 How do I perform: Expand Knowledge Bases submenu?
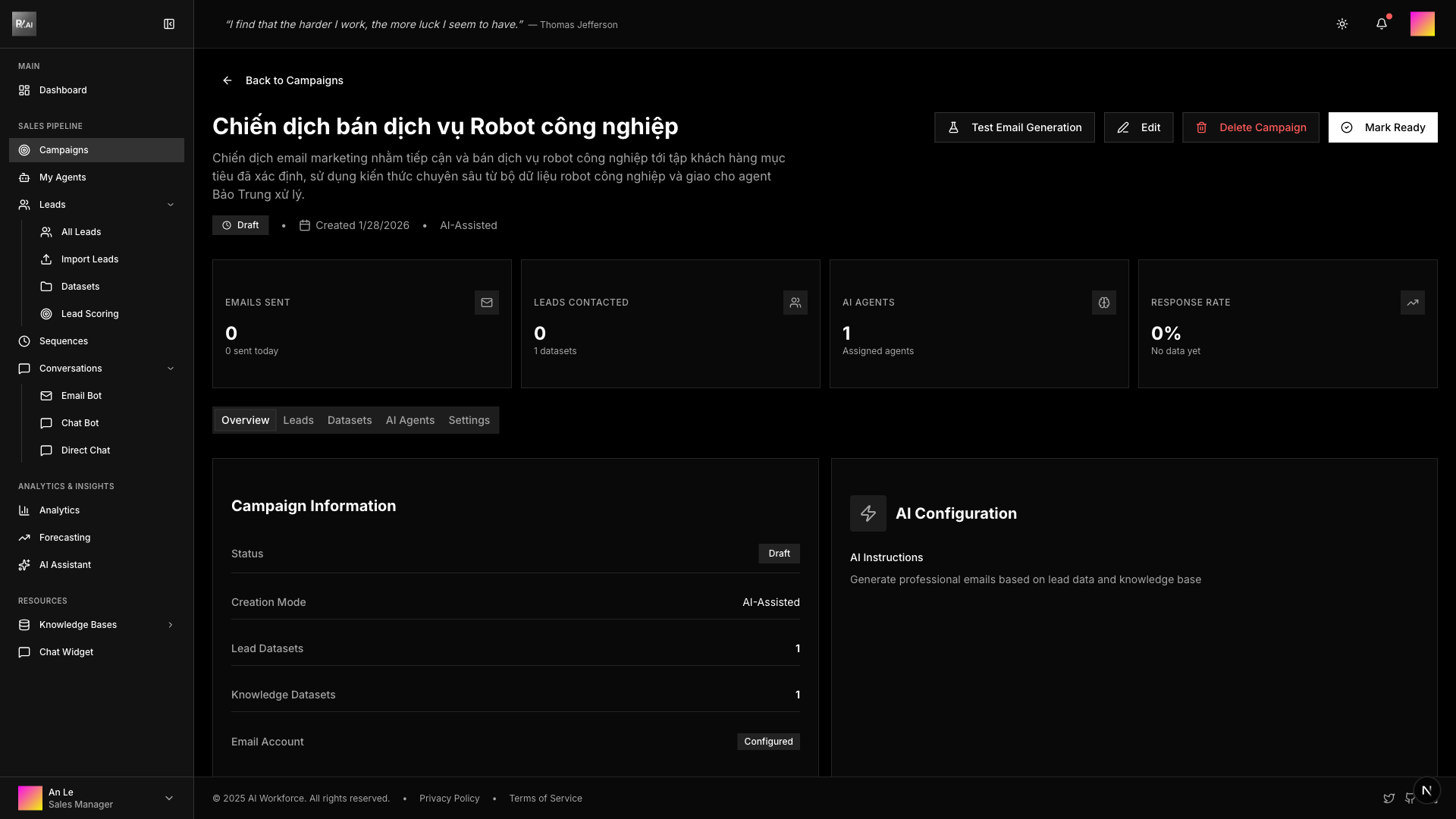[171, 625]
